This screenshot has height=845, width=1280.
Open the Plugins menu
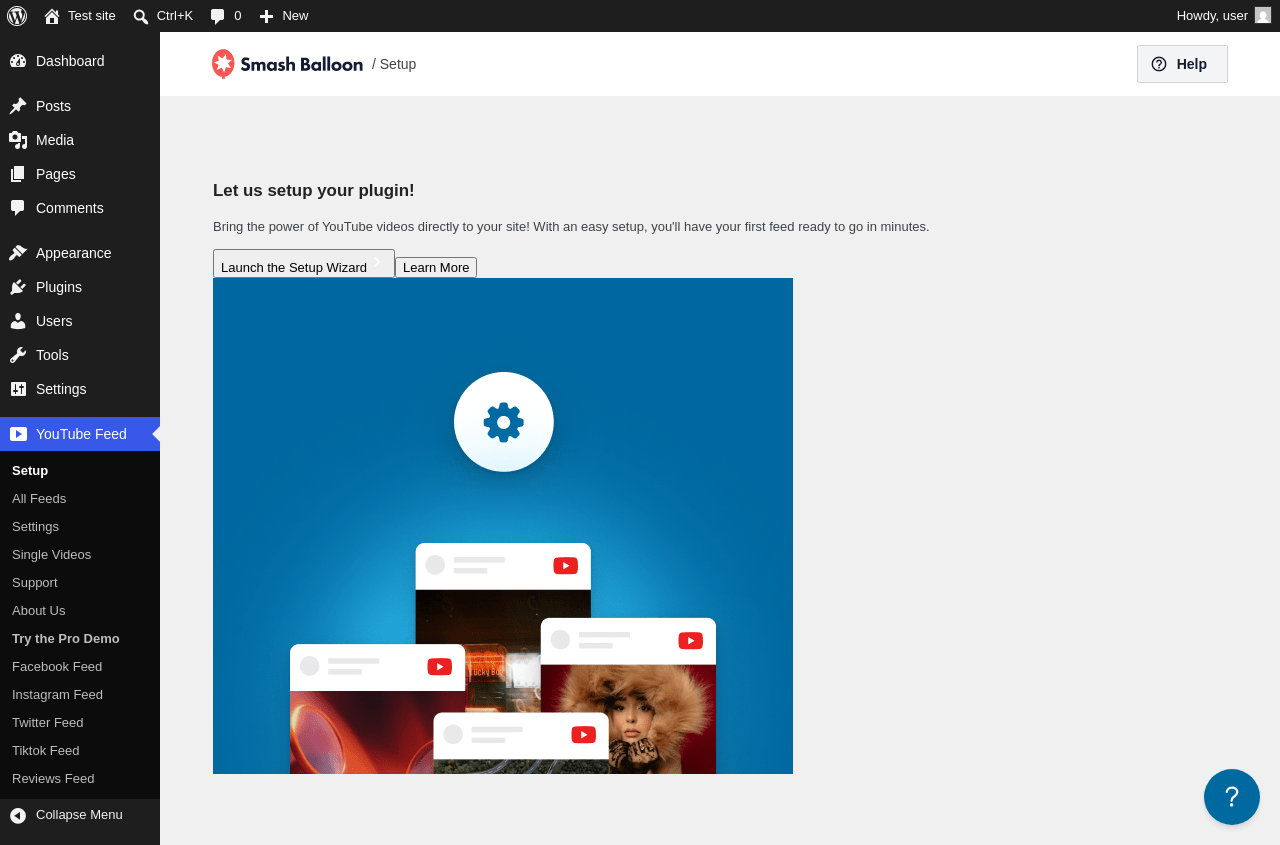point(80,287)
